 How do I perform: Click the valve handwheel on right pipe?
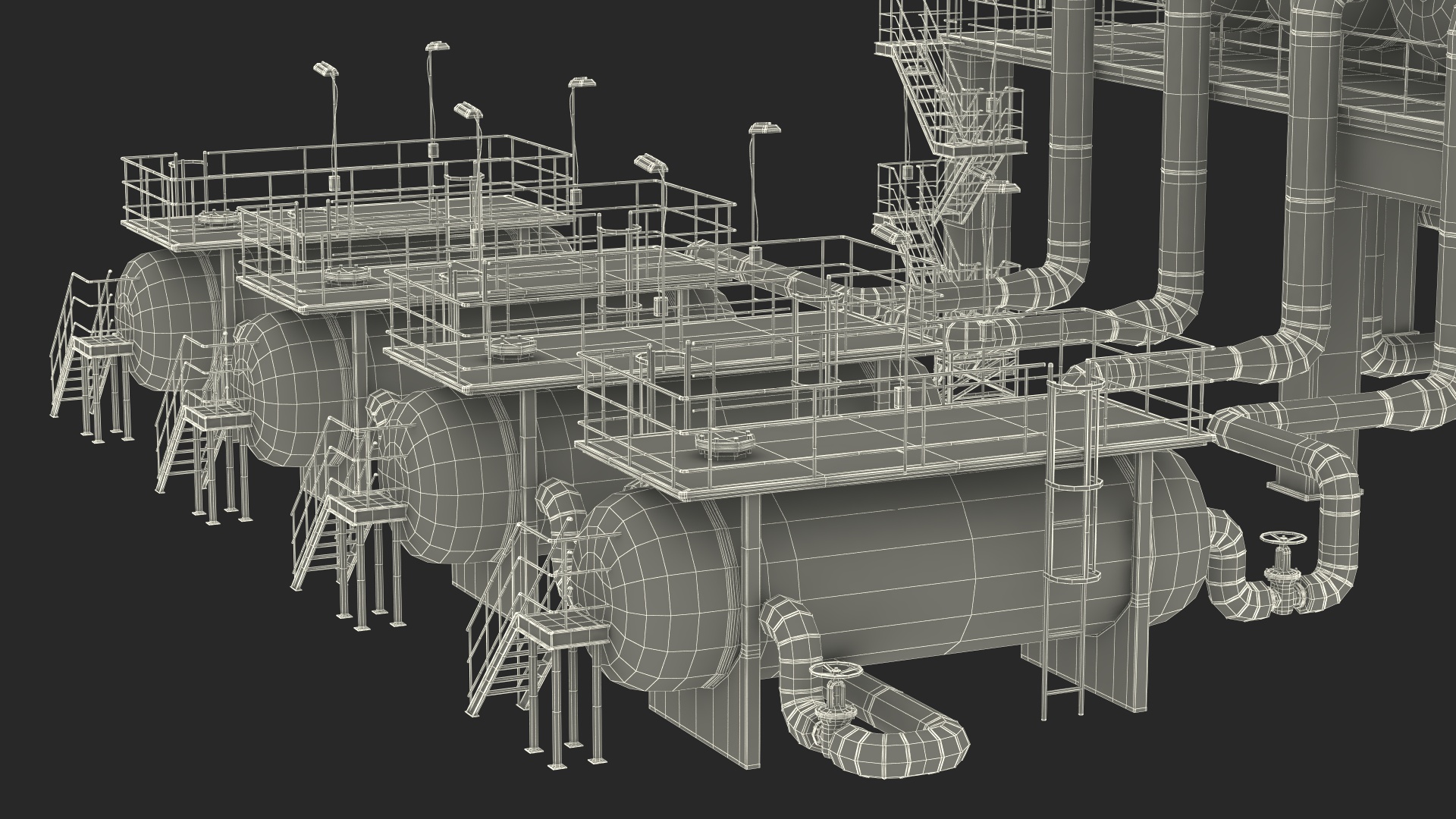tap(1282, 539)
